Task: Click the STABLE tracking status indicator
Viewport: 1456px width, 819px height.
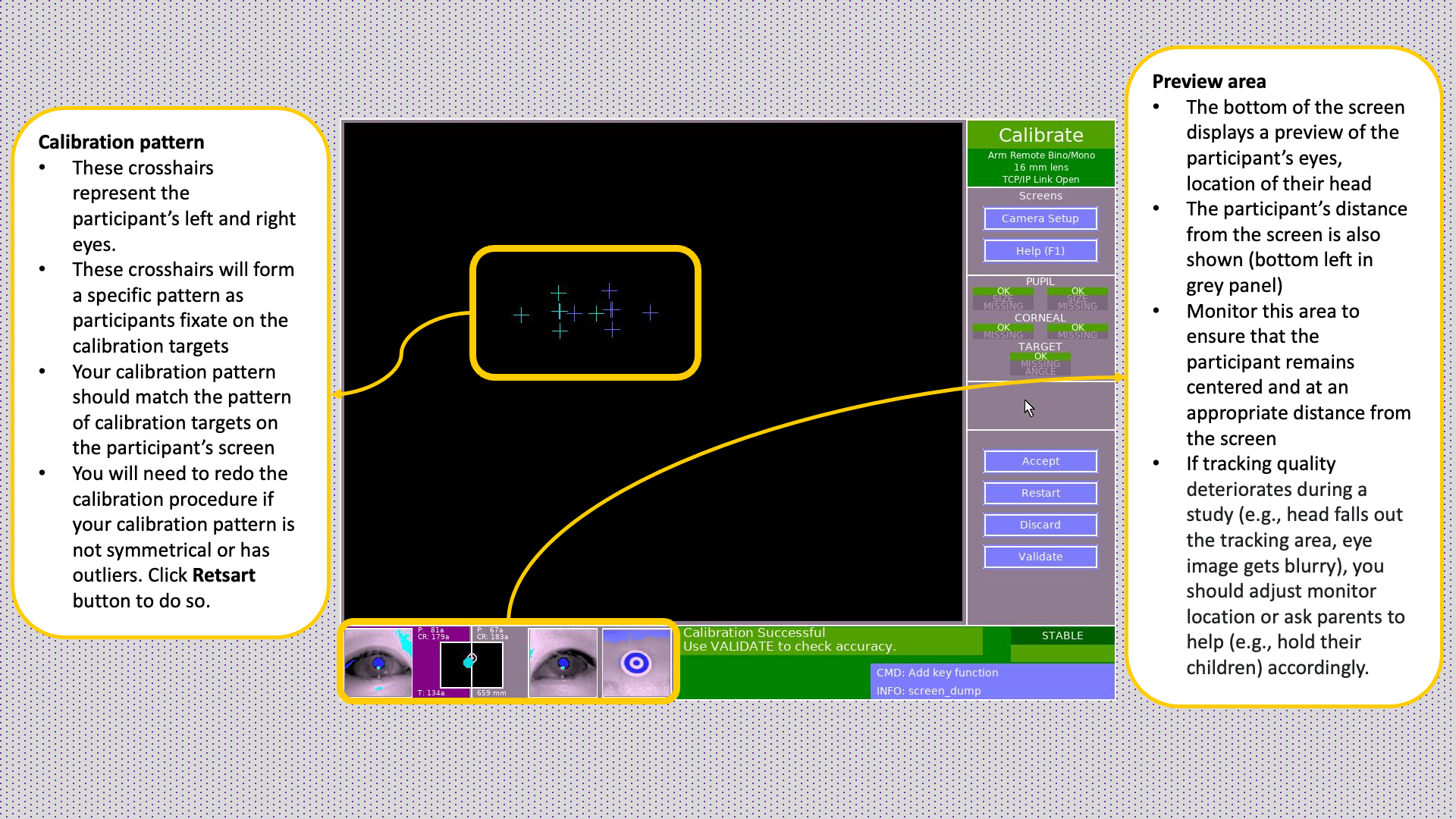Action: (x=1062, y=635)
